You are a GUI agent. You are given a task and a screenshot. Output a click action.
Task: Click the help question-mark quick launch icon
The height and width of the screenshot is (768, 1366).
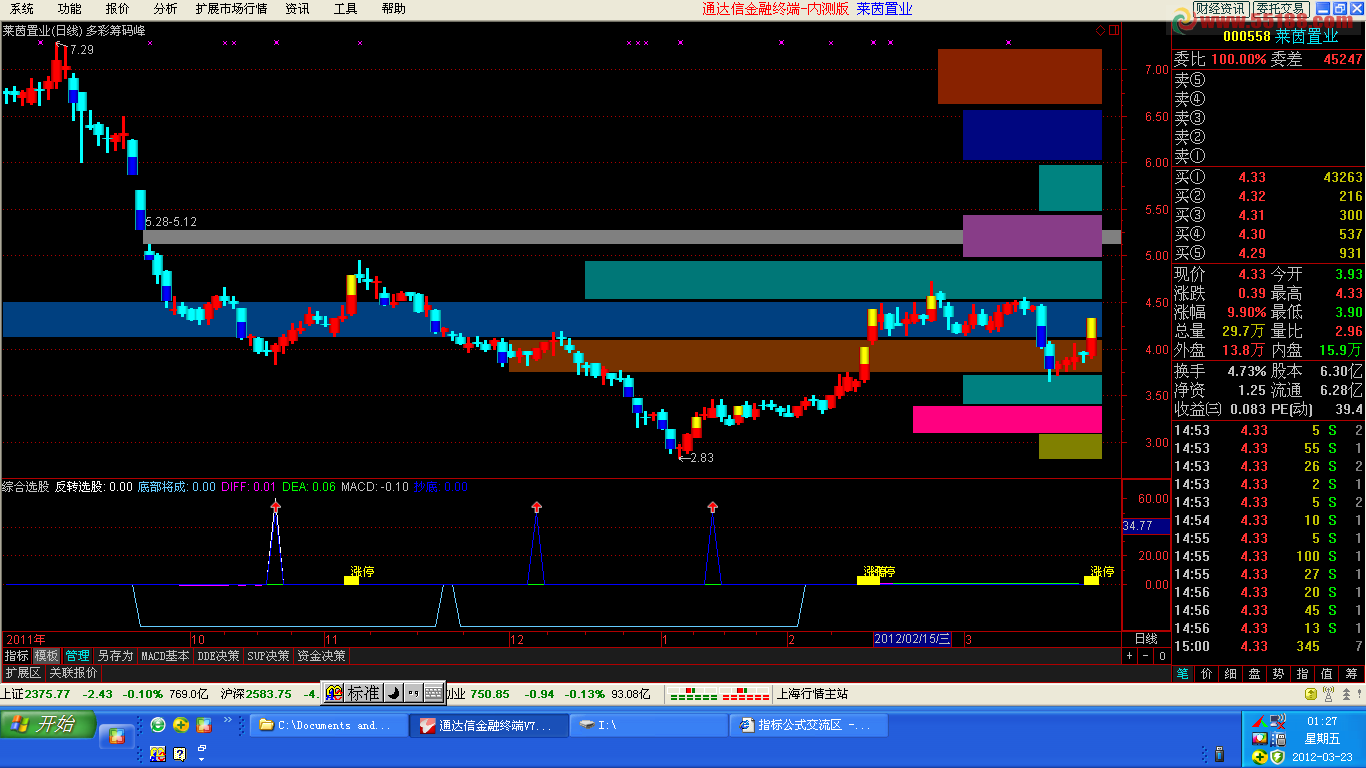pyautogui.click(x=180, y=753)
